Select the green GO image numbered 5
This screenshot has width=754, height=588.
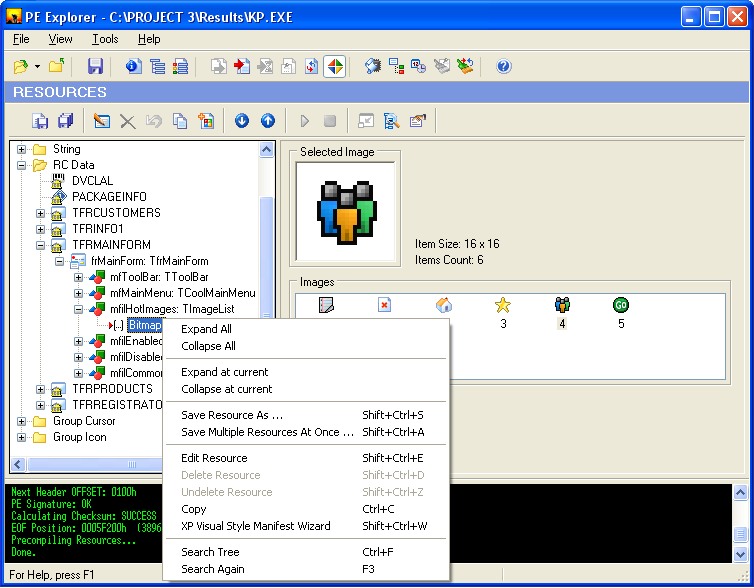(x=621, y=306)
